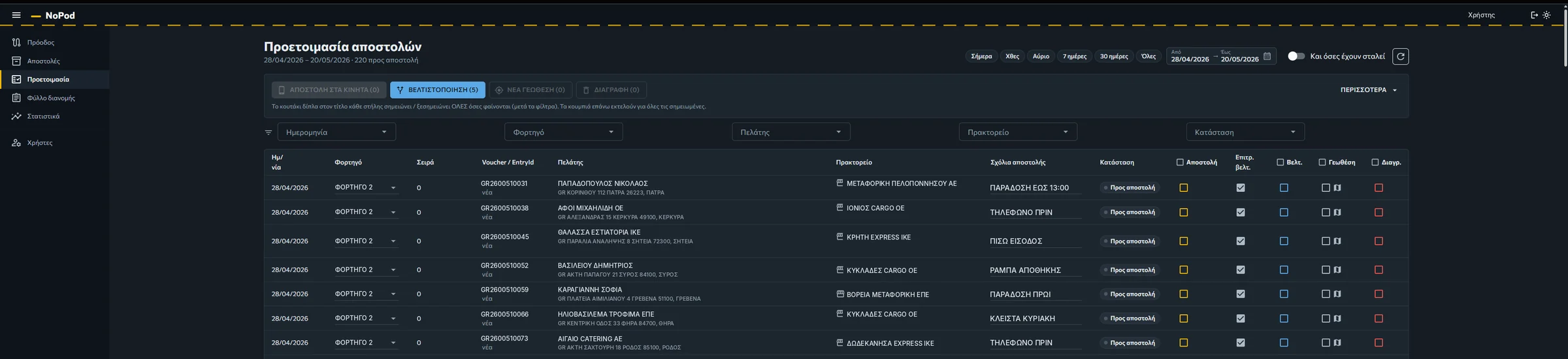The width and height of the screenshot is (1568, 359).
Task: Expand the ΠΕΡΙΣΣΟΤΕΡΑ menu
Action: coord(1369,90)
